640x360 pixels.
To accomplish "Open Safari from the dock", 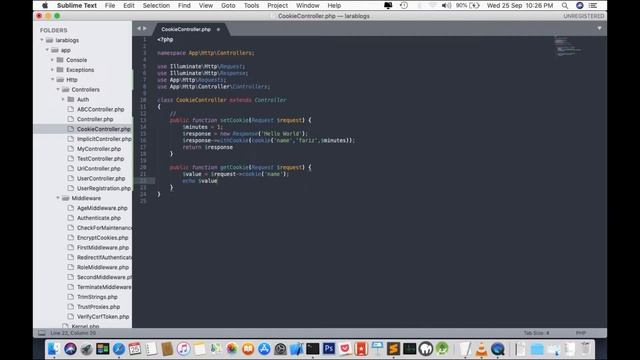I will [x=119, y=349].
